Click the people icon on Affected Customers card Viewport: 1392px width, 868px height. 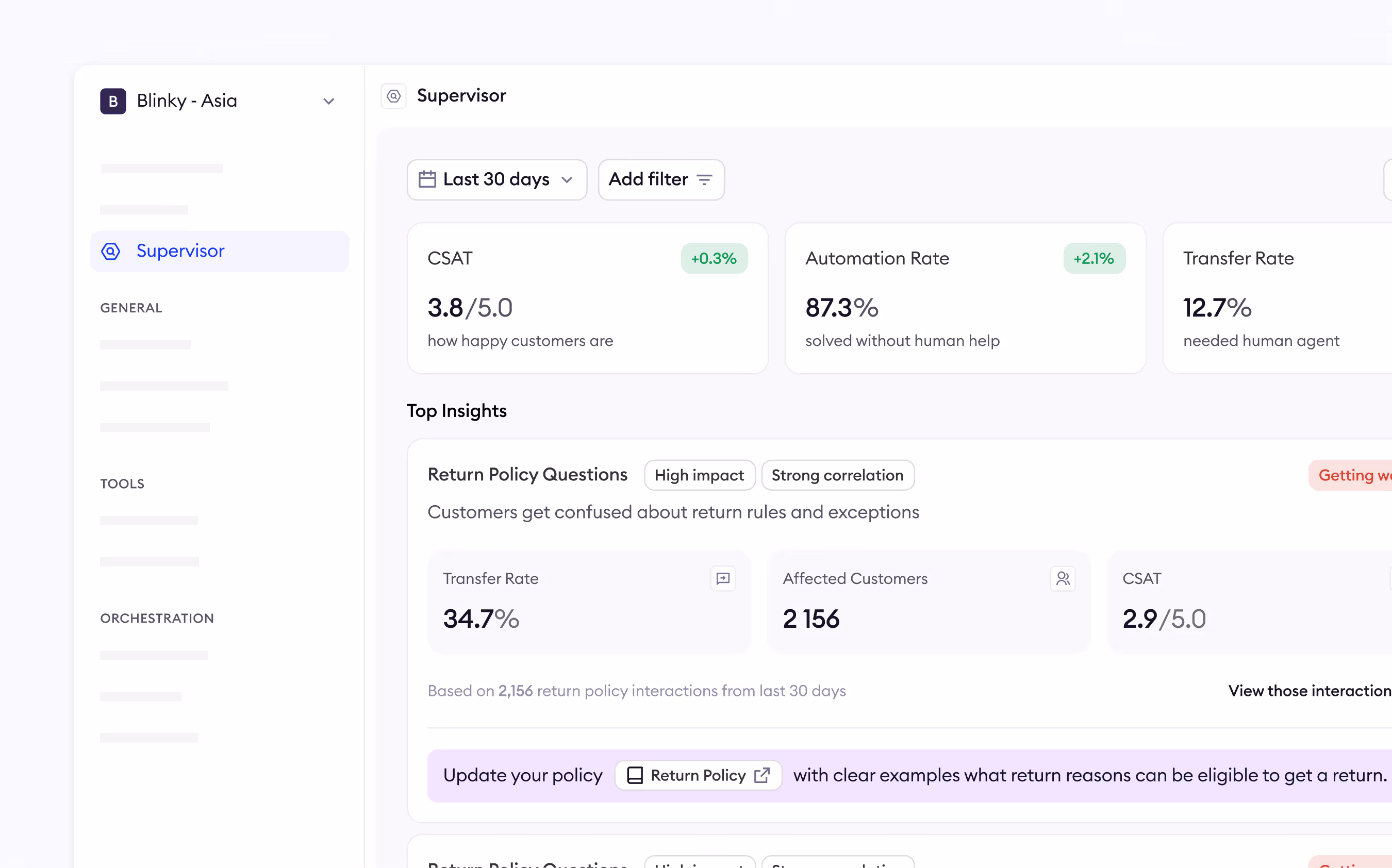(x=1063, y=578)
